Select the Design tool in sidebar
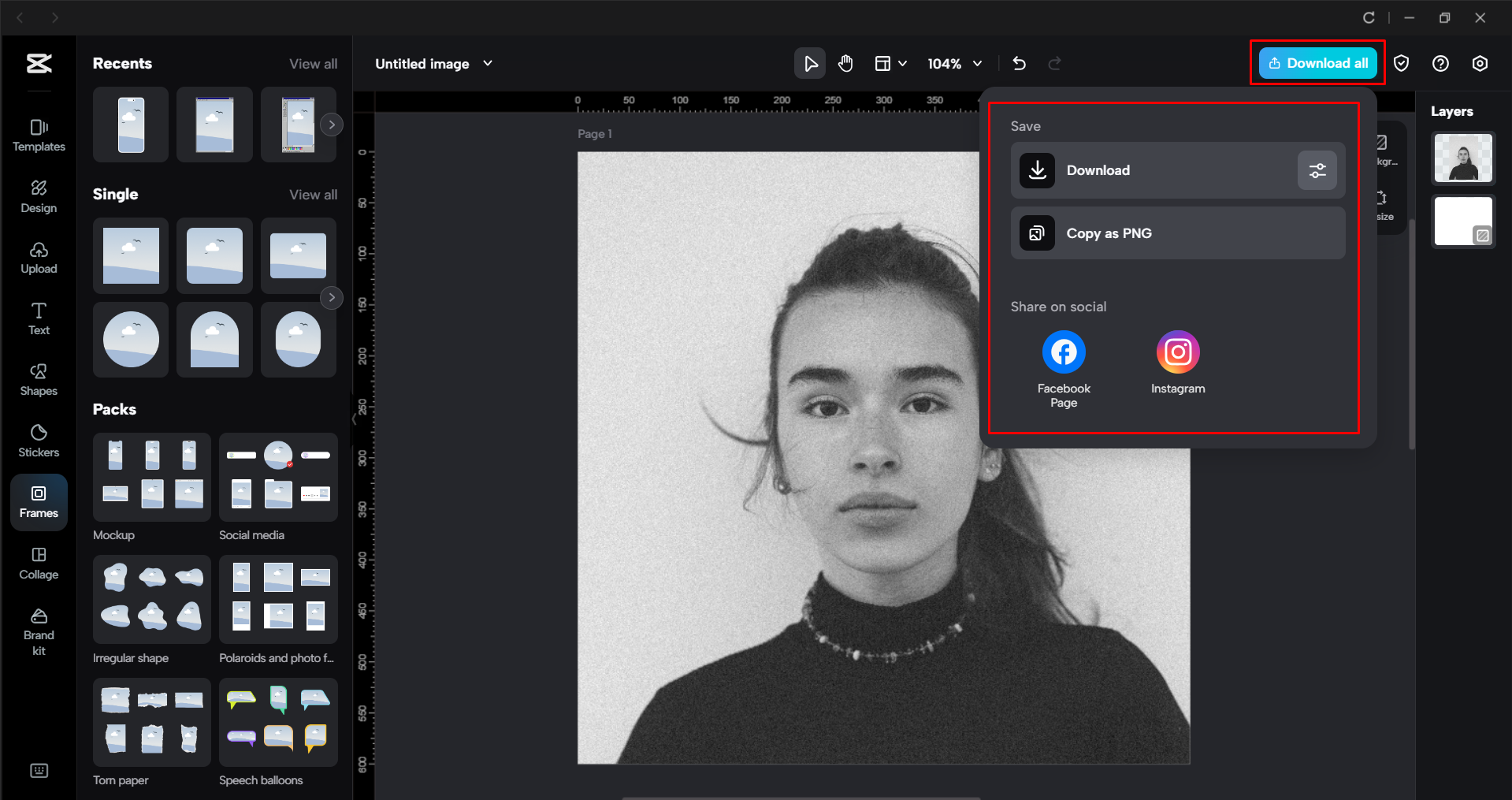The height and width of the screenshot is (800, 1512). pos(39,195)
